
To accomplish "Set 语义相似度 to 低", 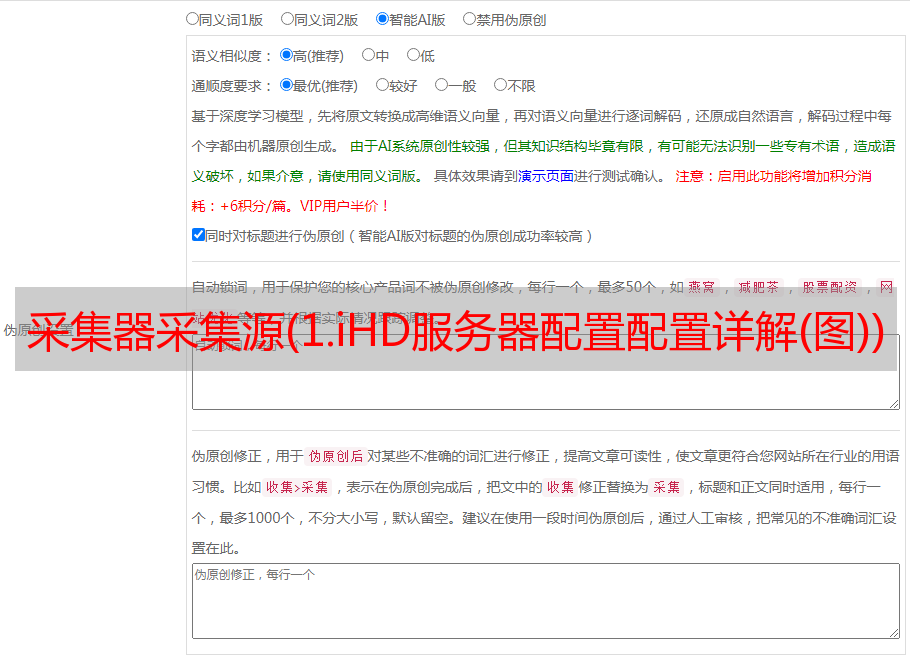I will (413, 55).
